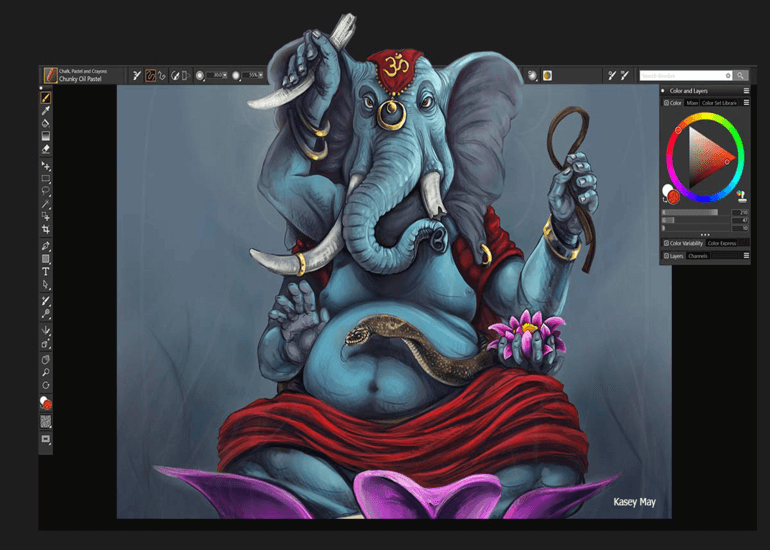This screenshot has width=770, height=550.
Task: Select the Magic Wand tool
Action: [46, 203]
